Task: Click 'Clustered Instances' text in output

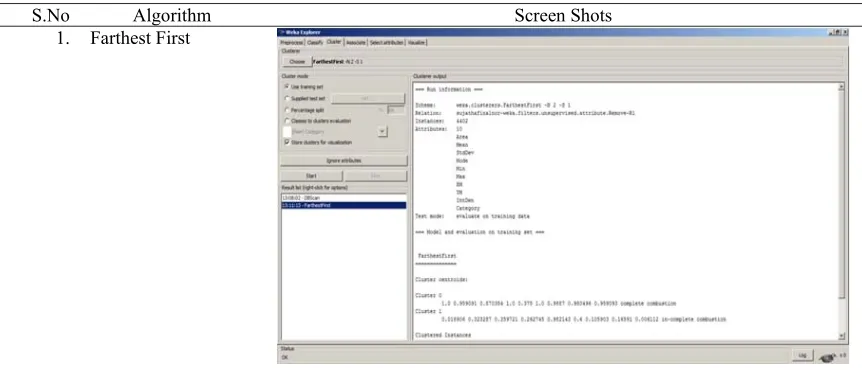Action: 443,335
